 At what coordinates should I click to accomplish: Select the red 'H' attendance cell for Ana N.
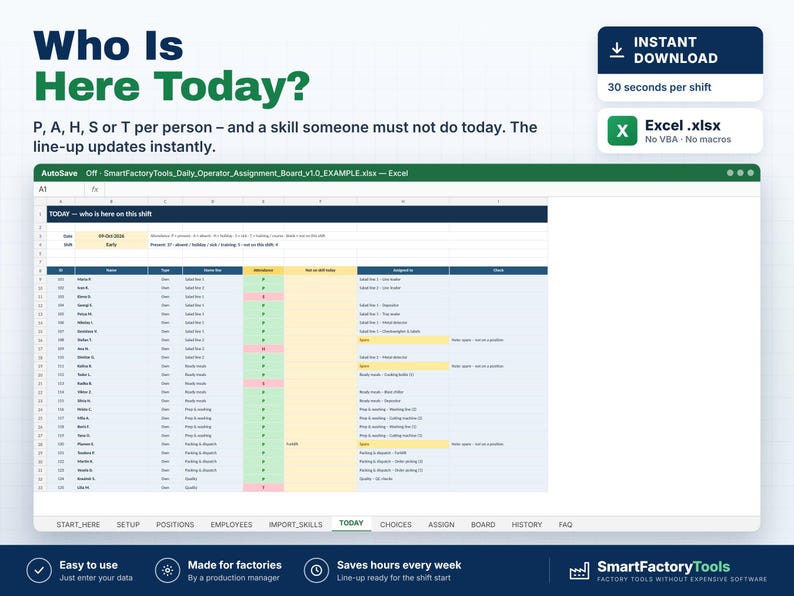(263, 349)
